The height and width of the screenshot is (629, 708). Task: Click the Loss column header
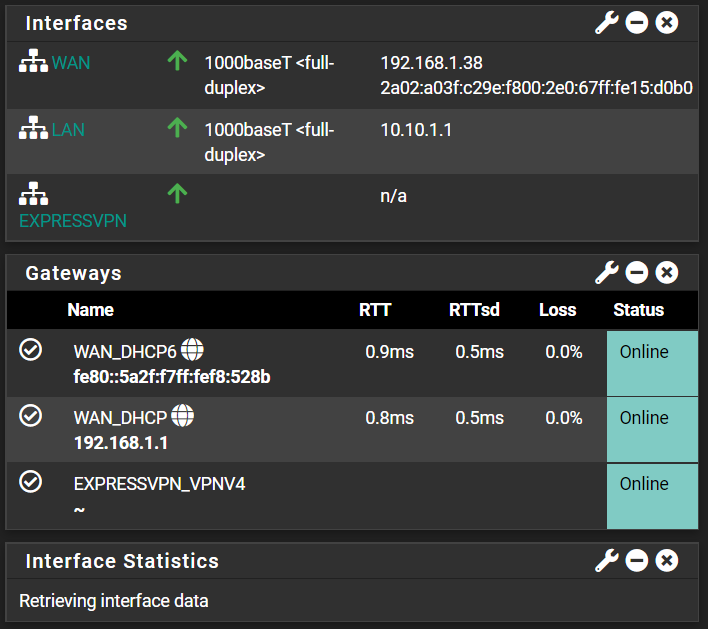[x=558, y=310]
